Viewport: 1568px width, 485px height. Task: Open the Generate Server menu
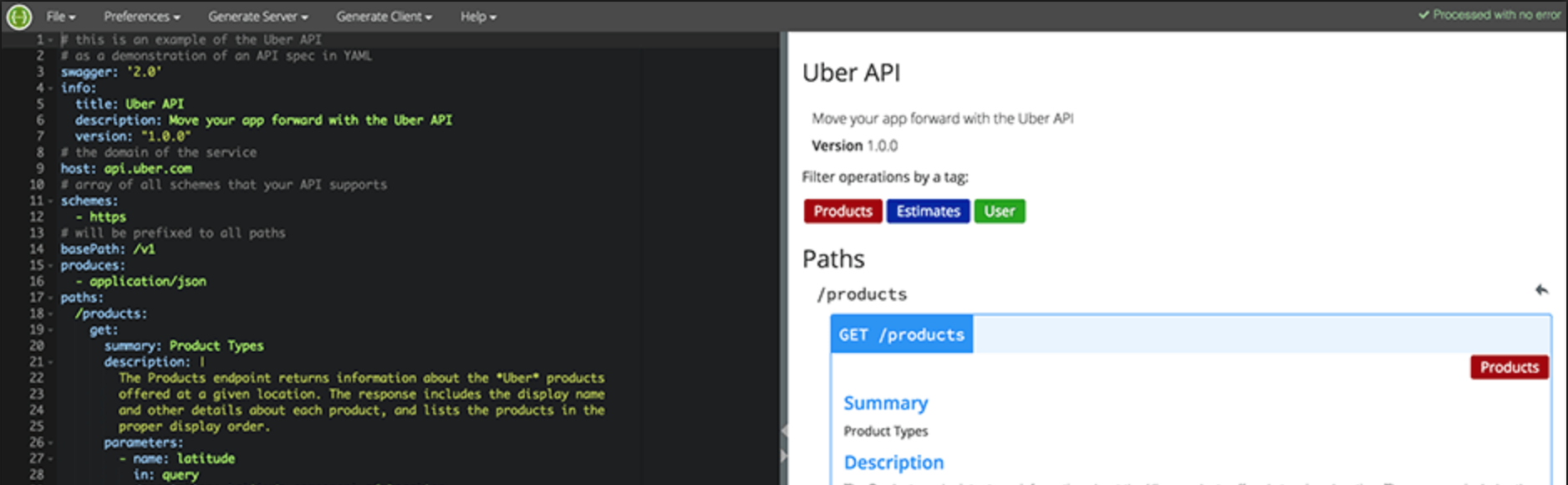(257, 17)
